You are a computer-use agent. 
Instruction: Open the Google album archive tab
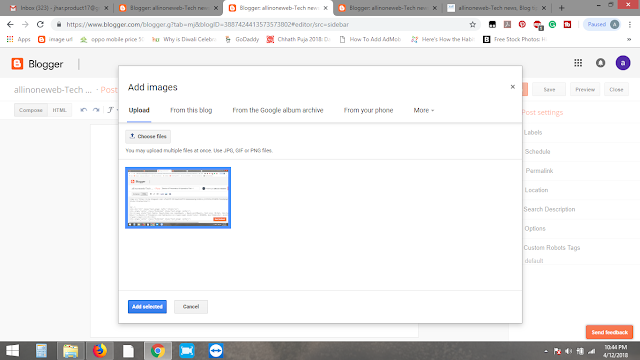point(278,110)
